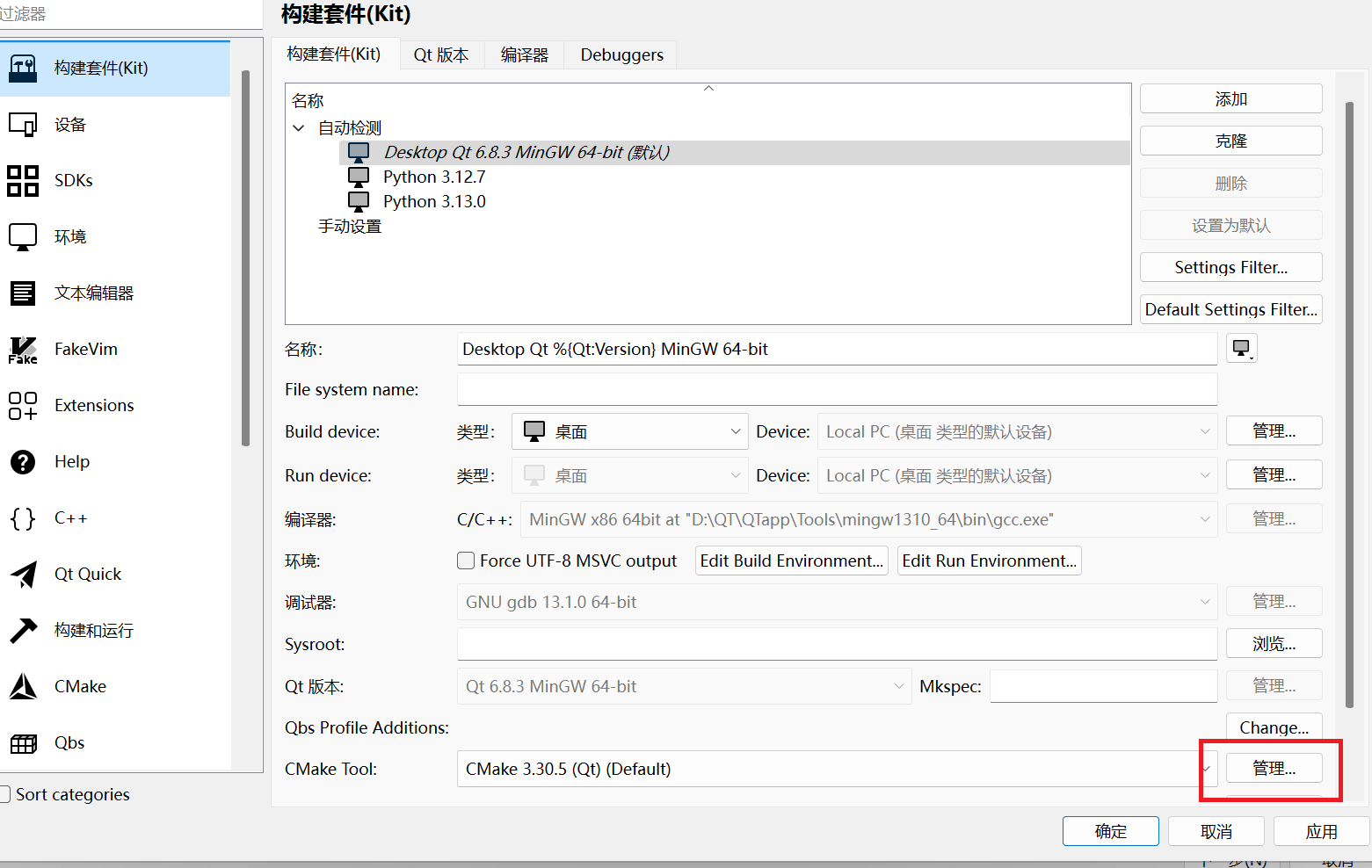Open the Extensions icon

23,406
